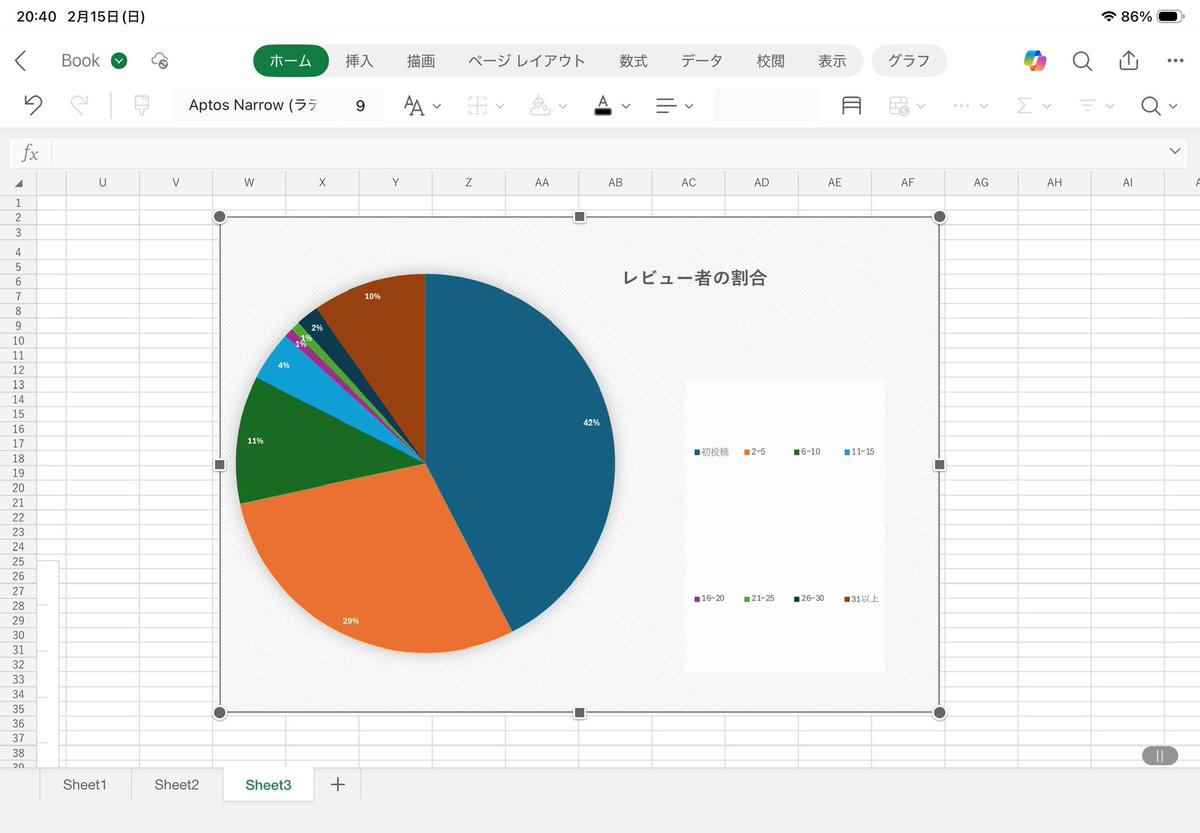Tap the fill color paint bucket
This screenshot has height=833, width=1200.
(540, 105)
